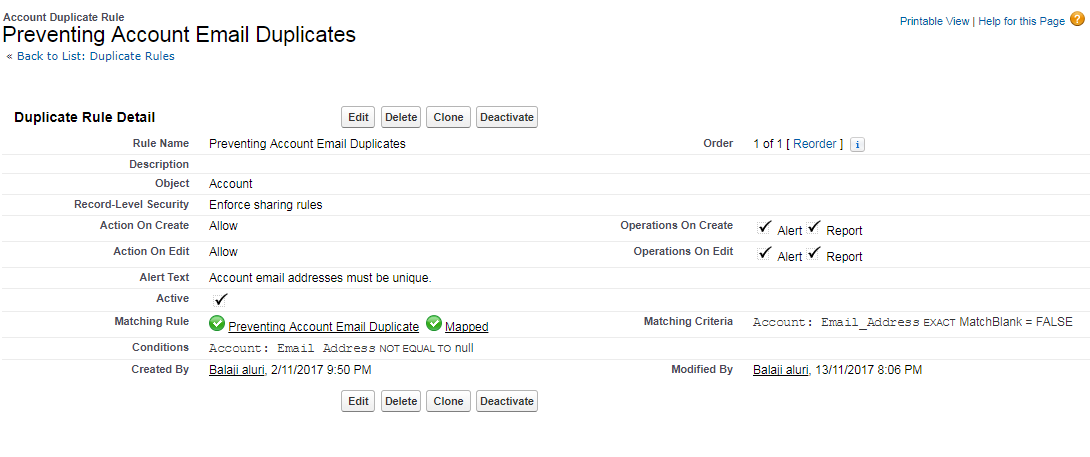Click green check icon beside Preventing Account Email Duplicate
Image resolution: width=1090 pixels, height=457 pixels.
(x=217, y=324)
